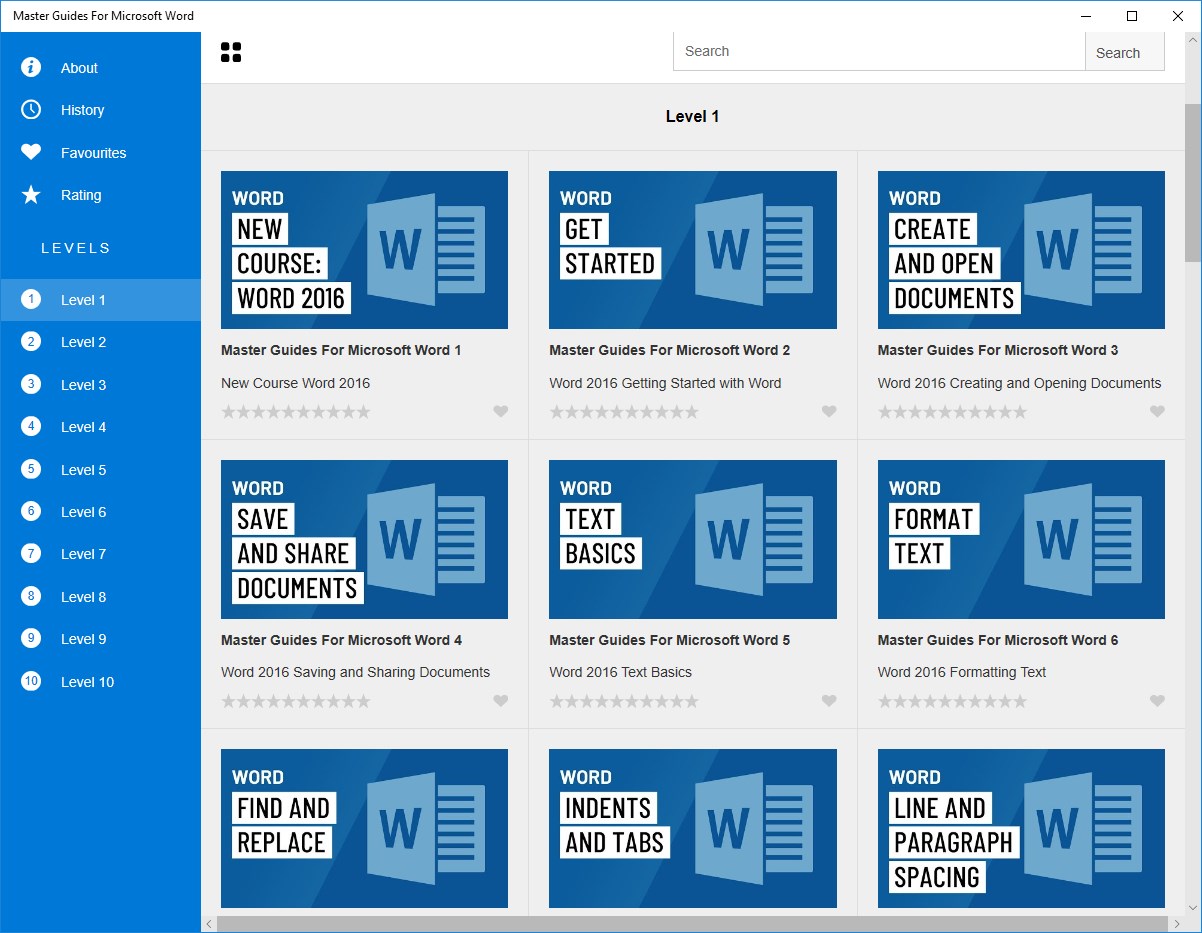Click the star rating for Word guide 1
The height and width of the screenshot is (933, 1202).
(296, 412)
